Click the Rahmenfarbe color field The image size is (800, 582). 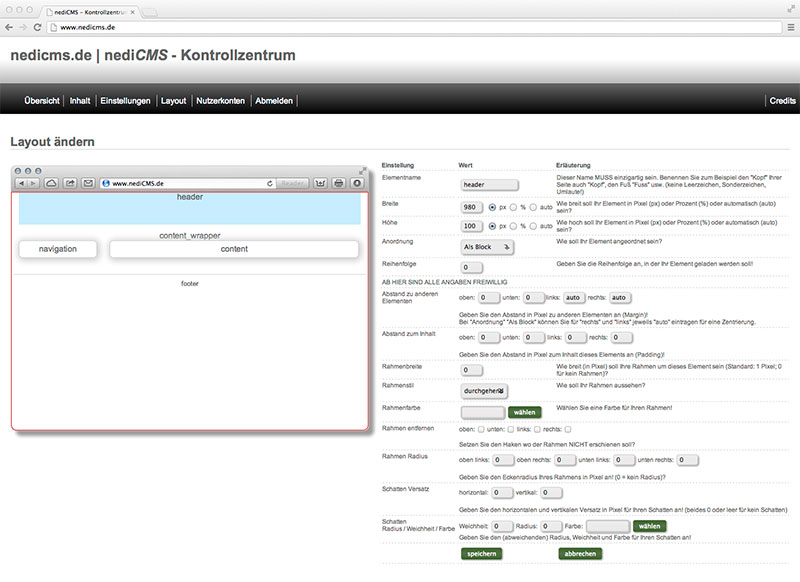(x=483, y=412)
